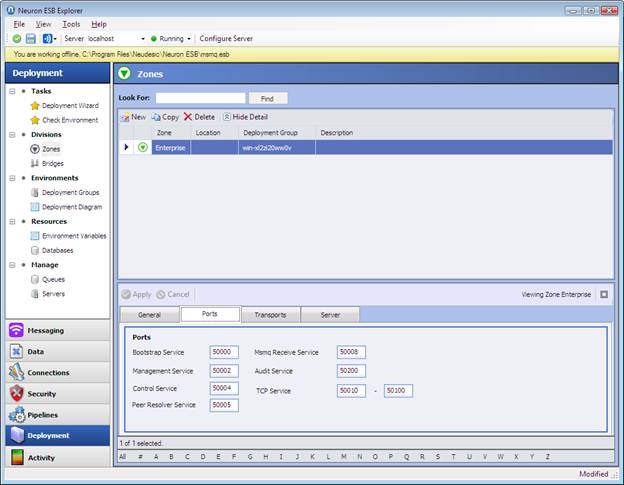Open Deployment Wizard star icon
This screenshot has width=624, height=485.
(x=35, y=105)
